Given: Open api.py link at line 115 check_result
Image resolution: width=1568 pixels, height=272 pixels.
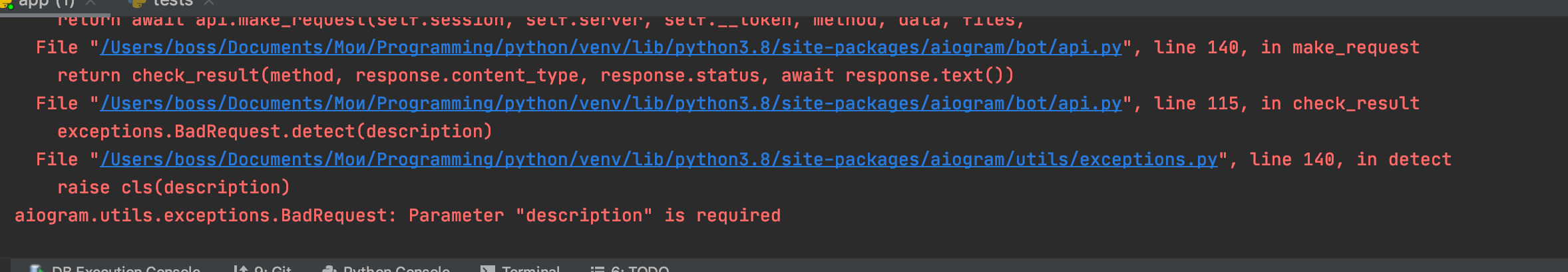Looking at the screenshot, I should click(x=611, y=104).
